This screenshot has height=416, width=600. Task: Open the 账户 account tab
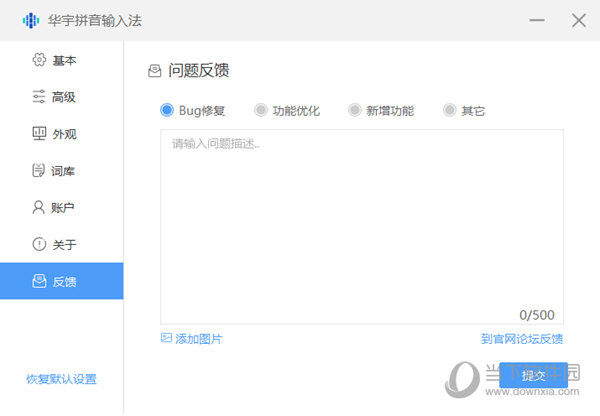click(x=62, y=207)
